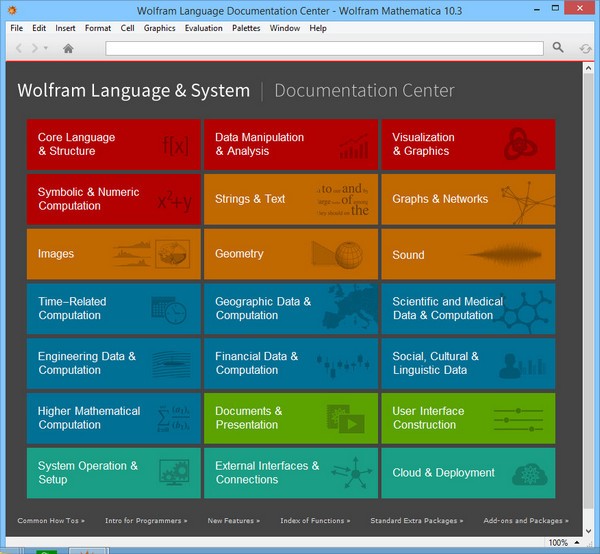Open the Format menu
This screenshot has width=600, height=554.
pos(98,28)
